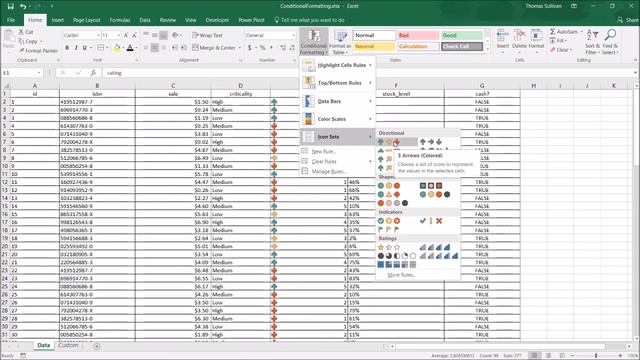Toggle Center horizontal alignment
This screenshot has width=640, height=360.
pyautogui.click(x=155, y=48)
